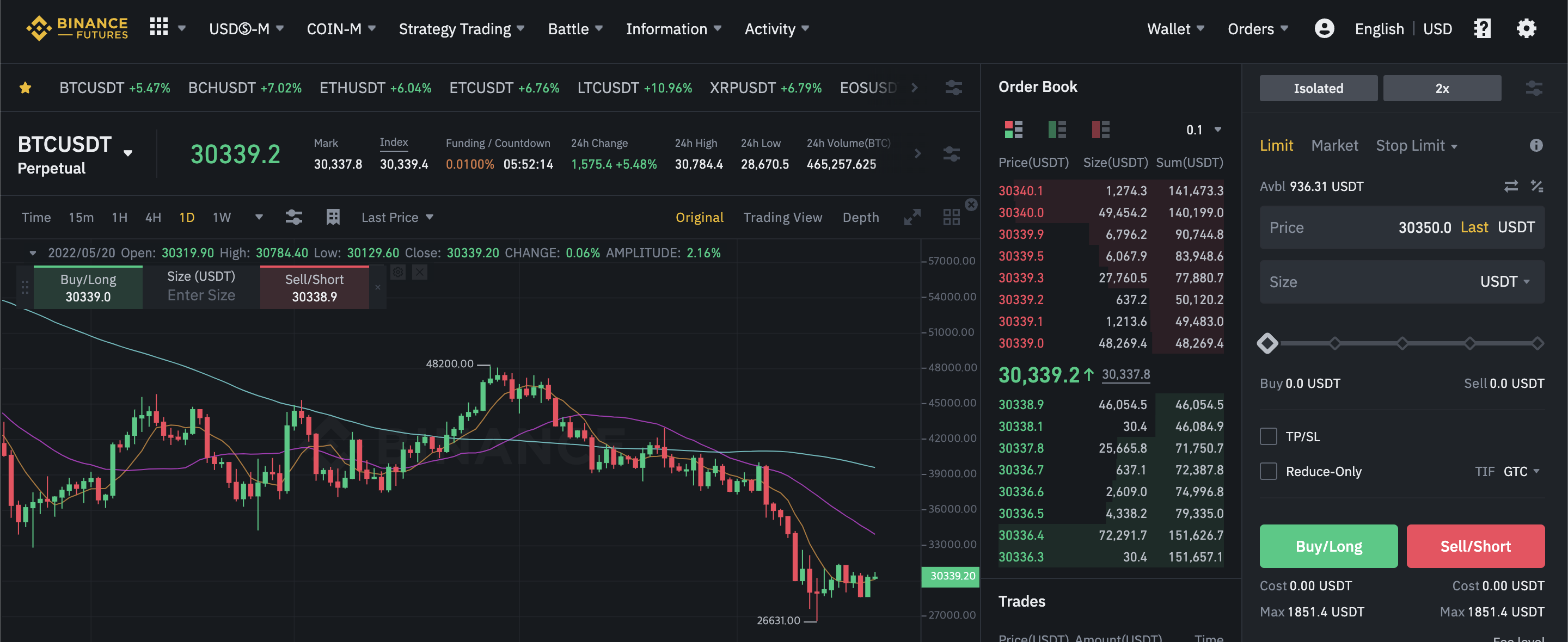Open the percent calculator icon
Image resolution: width=1568 pixels, height=642 pixels.
pos(1537,186)
